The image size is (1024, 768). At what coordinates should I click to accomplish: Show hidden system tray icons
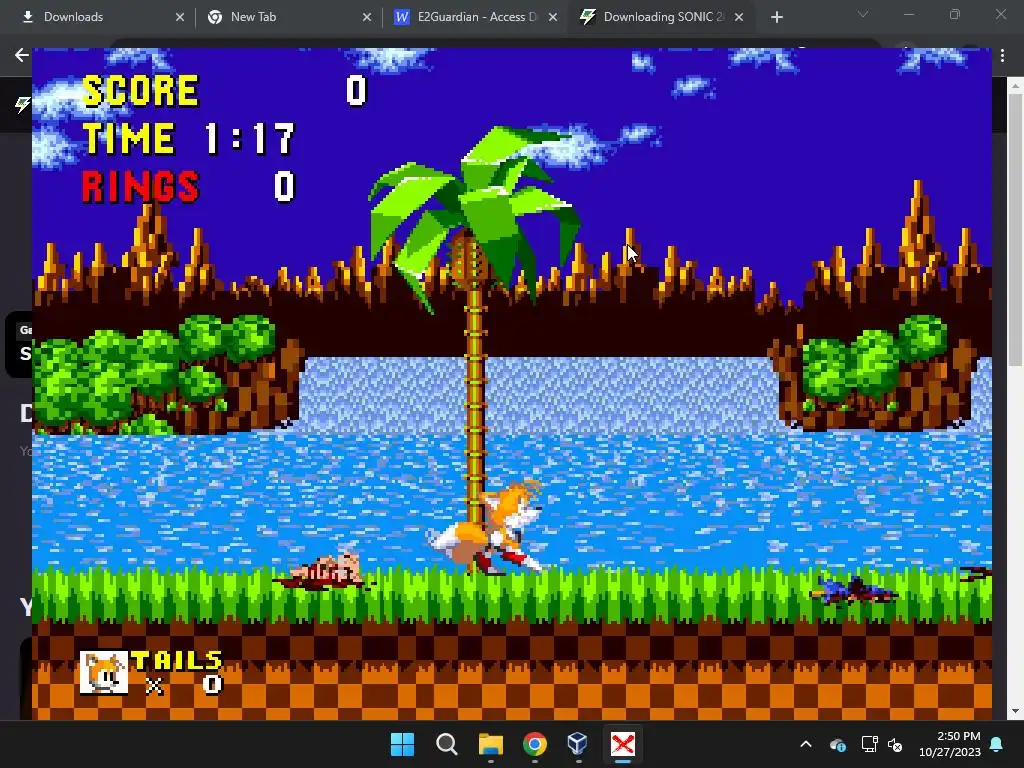coord(806,744)
